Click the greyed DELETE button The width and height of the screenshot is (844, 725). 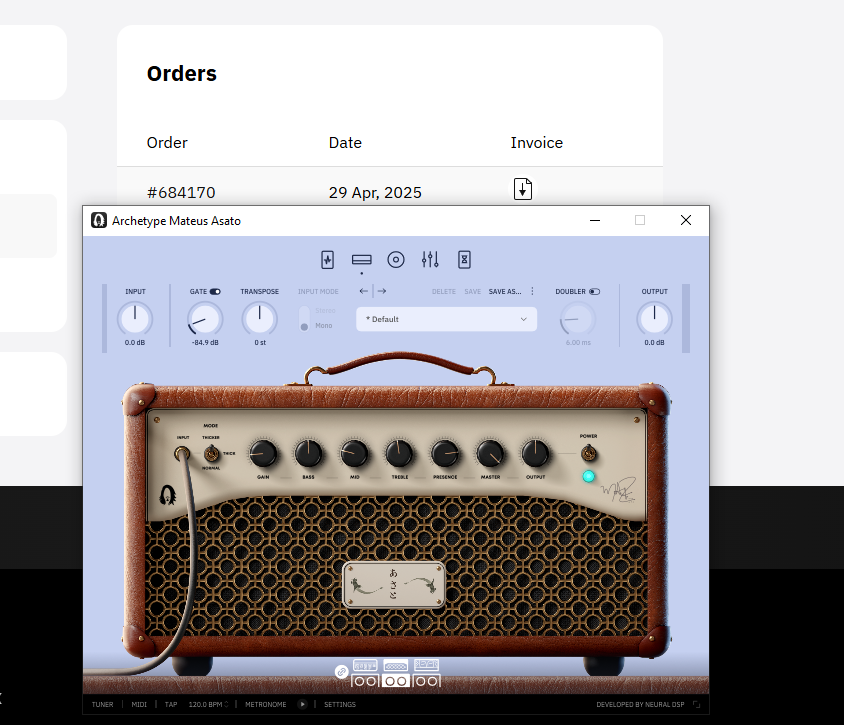click(x=444, y=291)
